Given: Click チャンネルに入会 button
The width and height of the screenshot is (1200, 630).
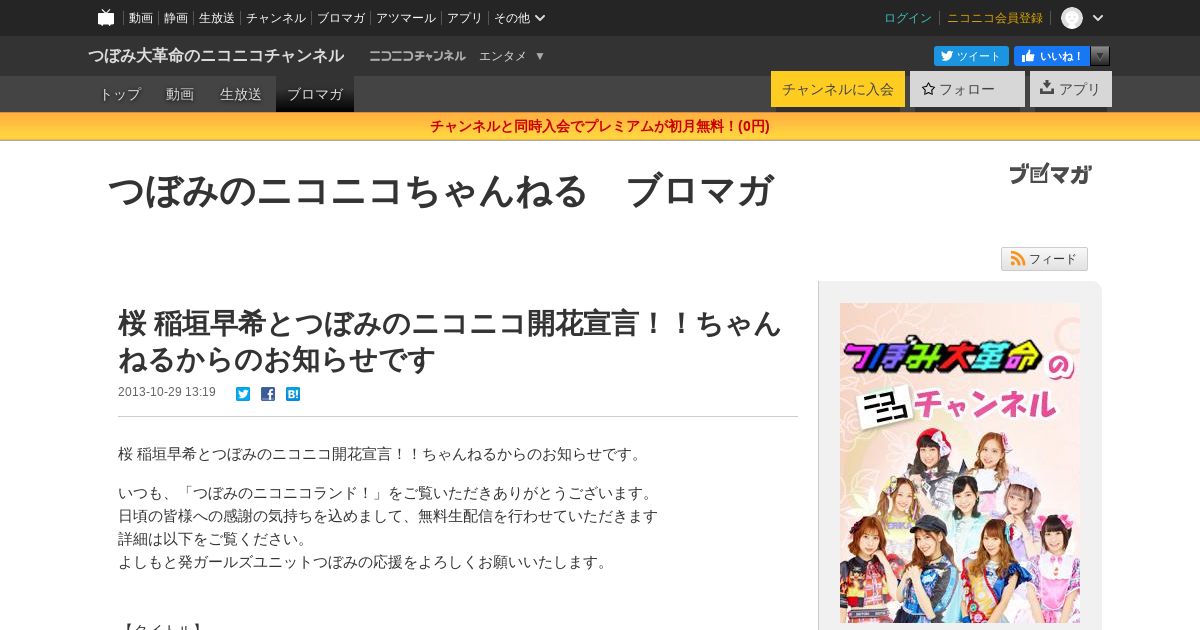Looking at the screenshot, I should pyautogui.click(x=838, y=89).
